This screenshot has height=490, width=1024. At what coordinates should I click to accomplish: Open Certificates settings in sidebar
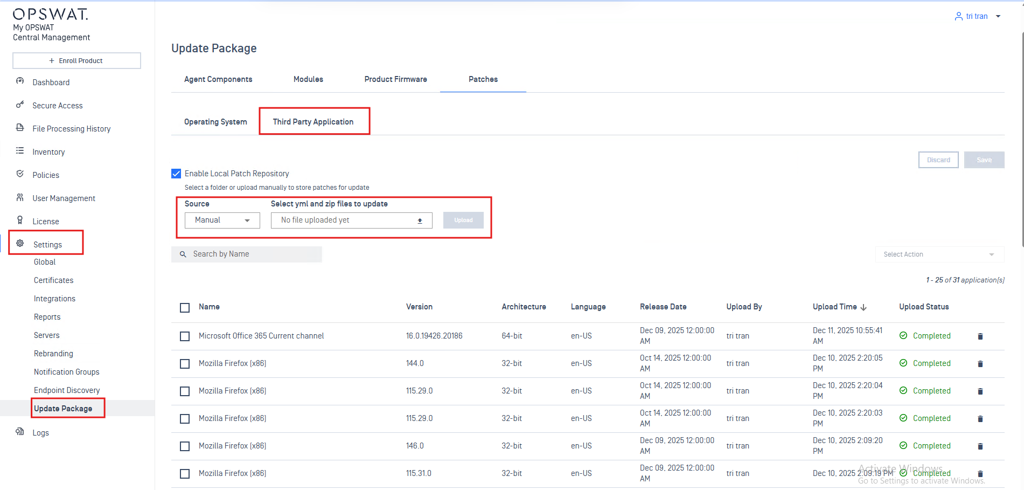point(54,280)
